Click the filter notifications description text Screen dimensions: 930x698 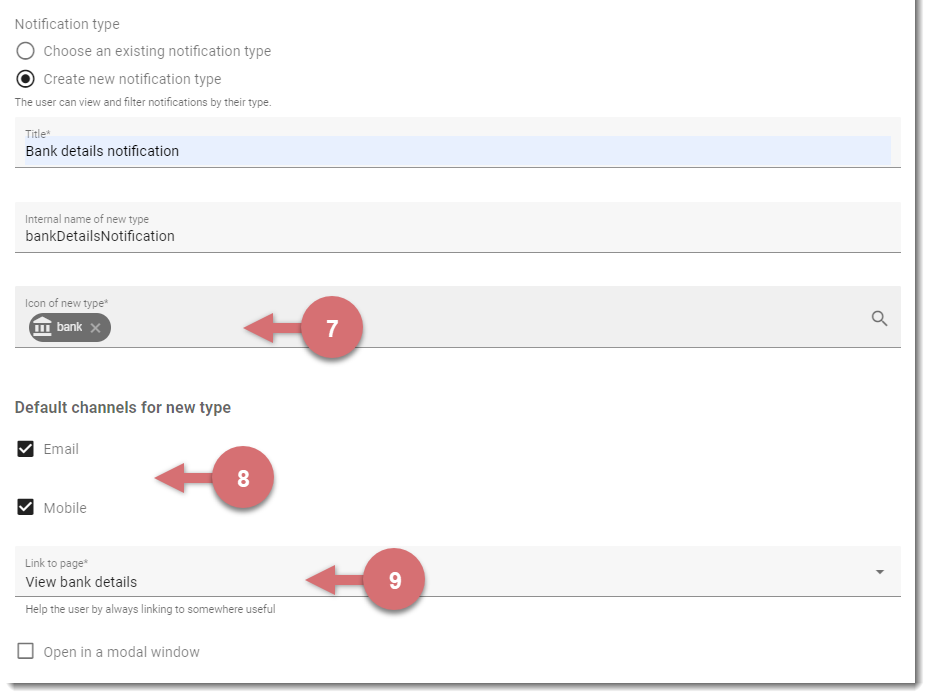143,102
